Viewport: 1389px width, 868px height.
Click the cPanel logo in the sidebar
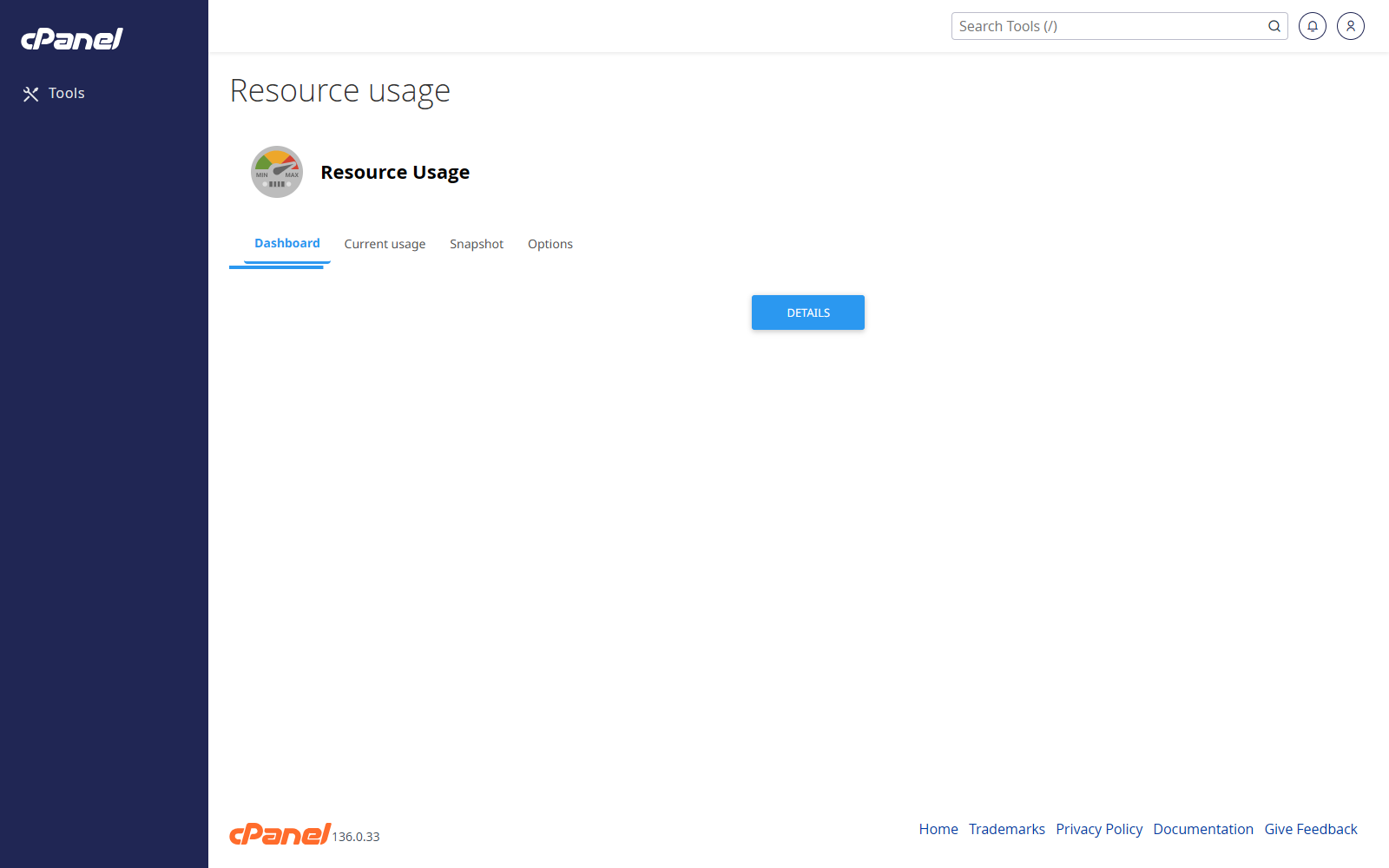(x=72, y=39)
